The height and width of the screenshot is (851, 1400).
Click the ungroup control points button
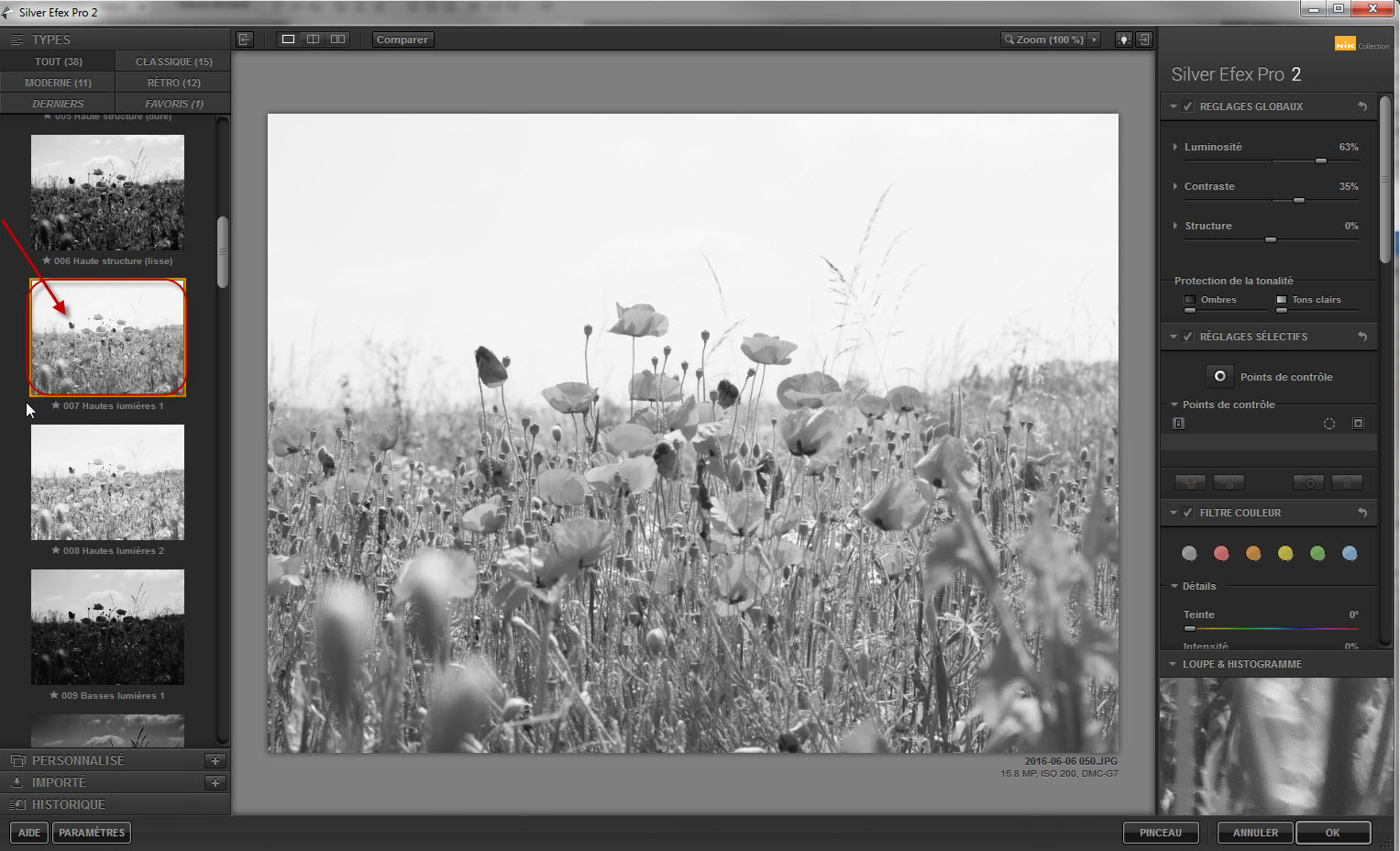click(x=1229, y=482)
